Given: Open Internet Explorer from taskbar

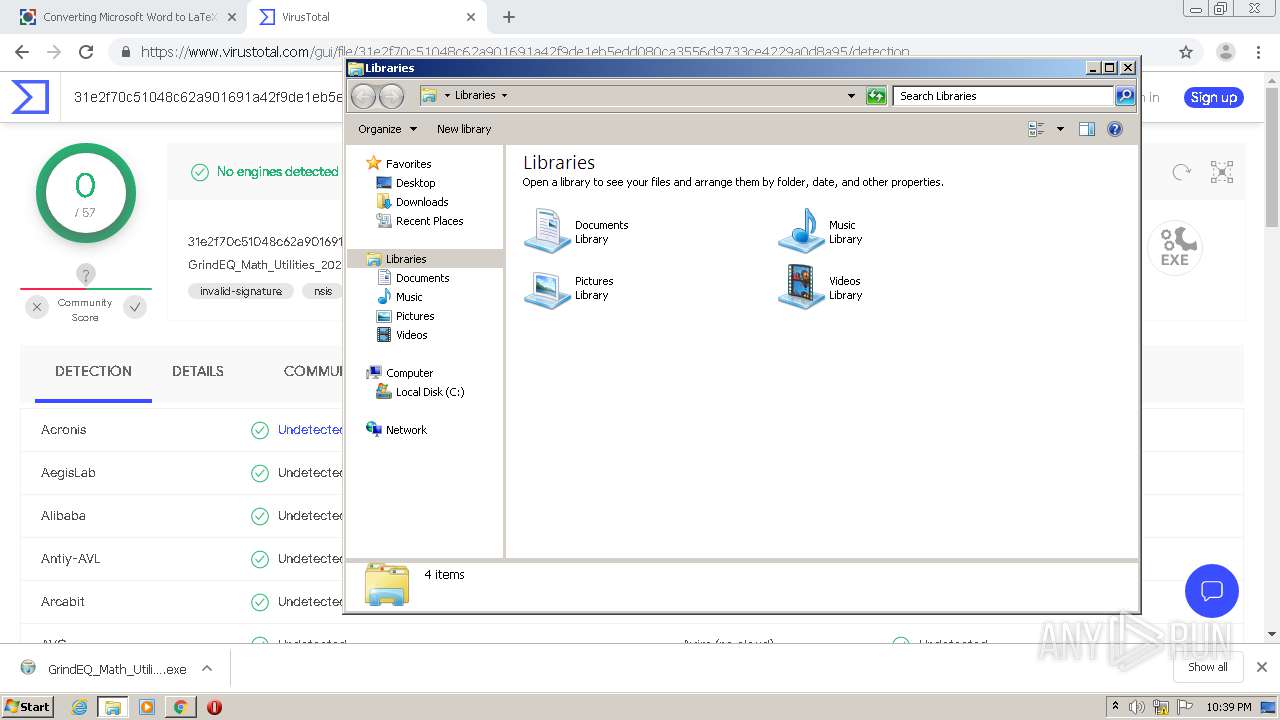Looking at the screenshot, I should [81, 706].
